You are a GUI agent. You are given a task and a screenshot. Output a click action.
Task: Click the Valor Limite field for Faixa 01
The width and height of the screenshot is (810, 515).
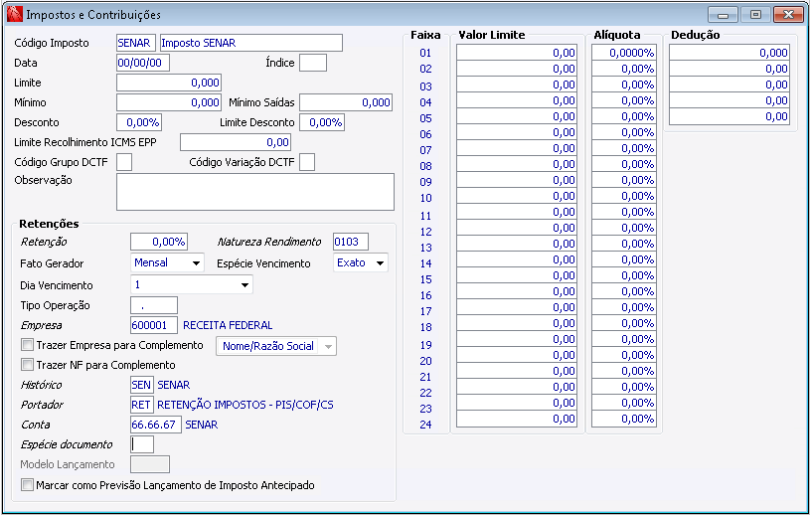517,53
